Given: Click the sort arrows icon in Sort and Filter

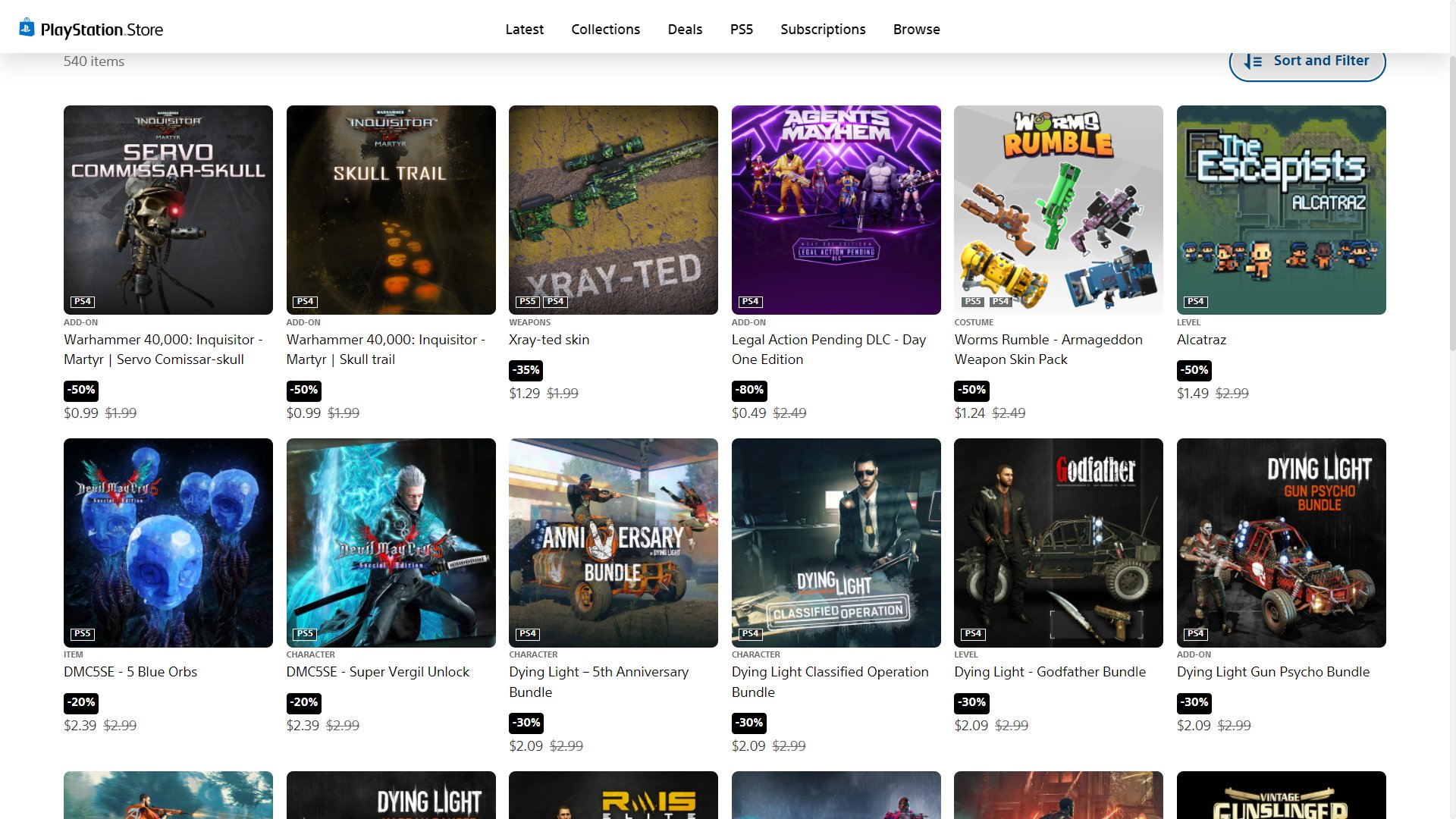Looking at the screenshot, I should (x=1253, y=61).
